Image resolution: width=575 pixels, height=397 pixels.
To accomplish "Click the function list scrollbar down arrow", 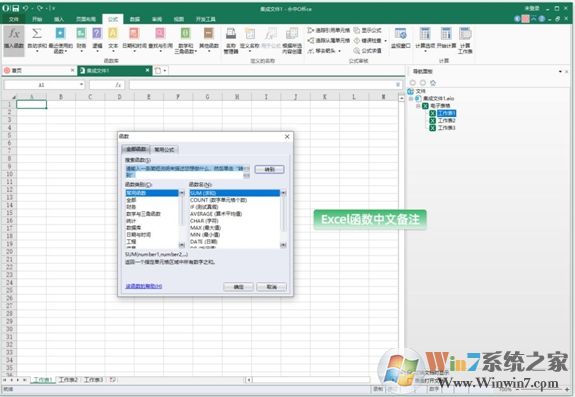I will click(x=283, y=245).
